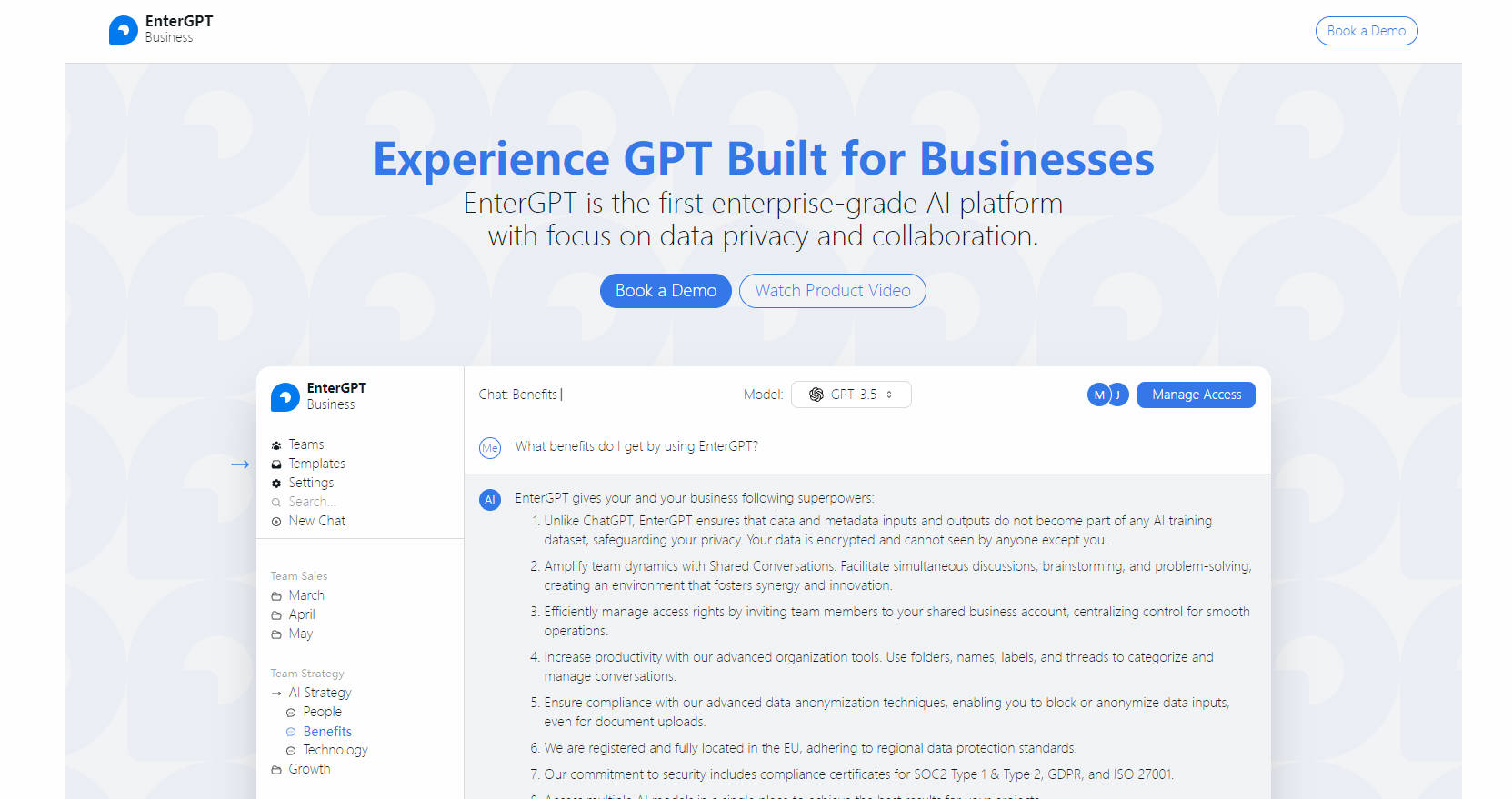Viewport: 1512px width, 799px height.
Task: Select the Technology chat in the sidebar
Action: tap(335, 750)
